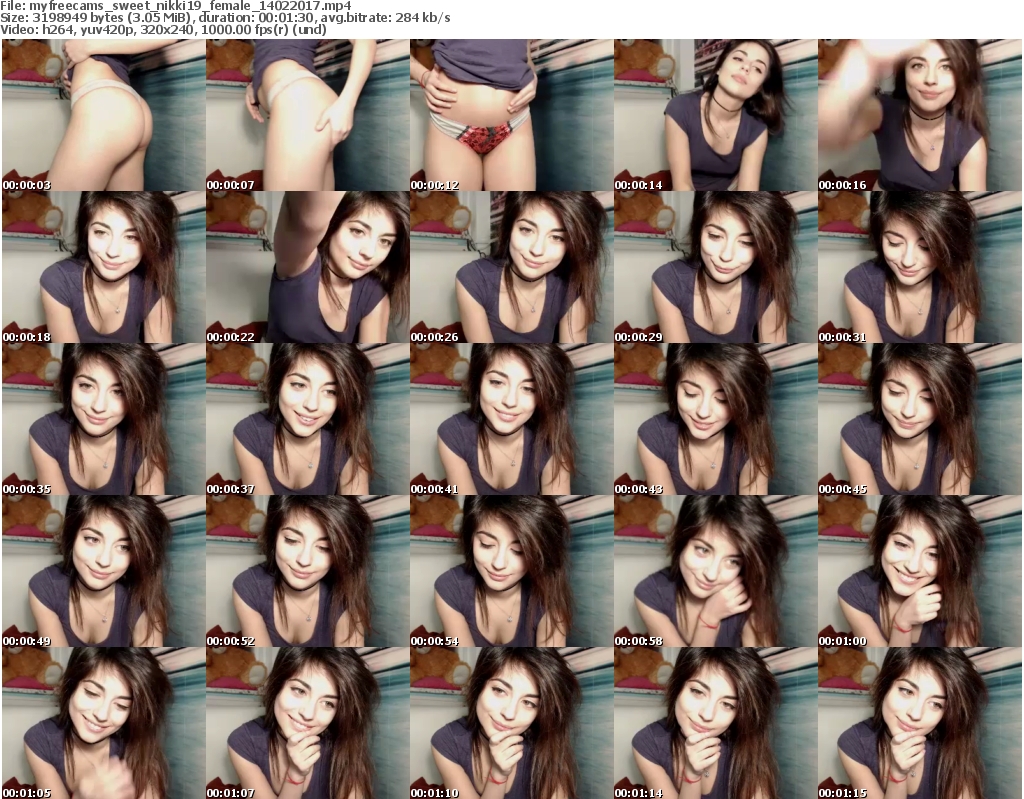Select the frame marked 00:00:26
This screenshot has height=799, width=1024.
pyautogui.click(x=511, y=267)
